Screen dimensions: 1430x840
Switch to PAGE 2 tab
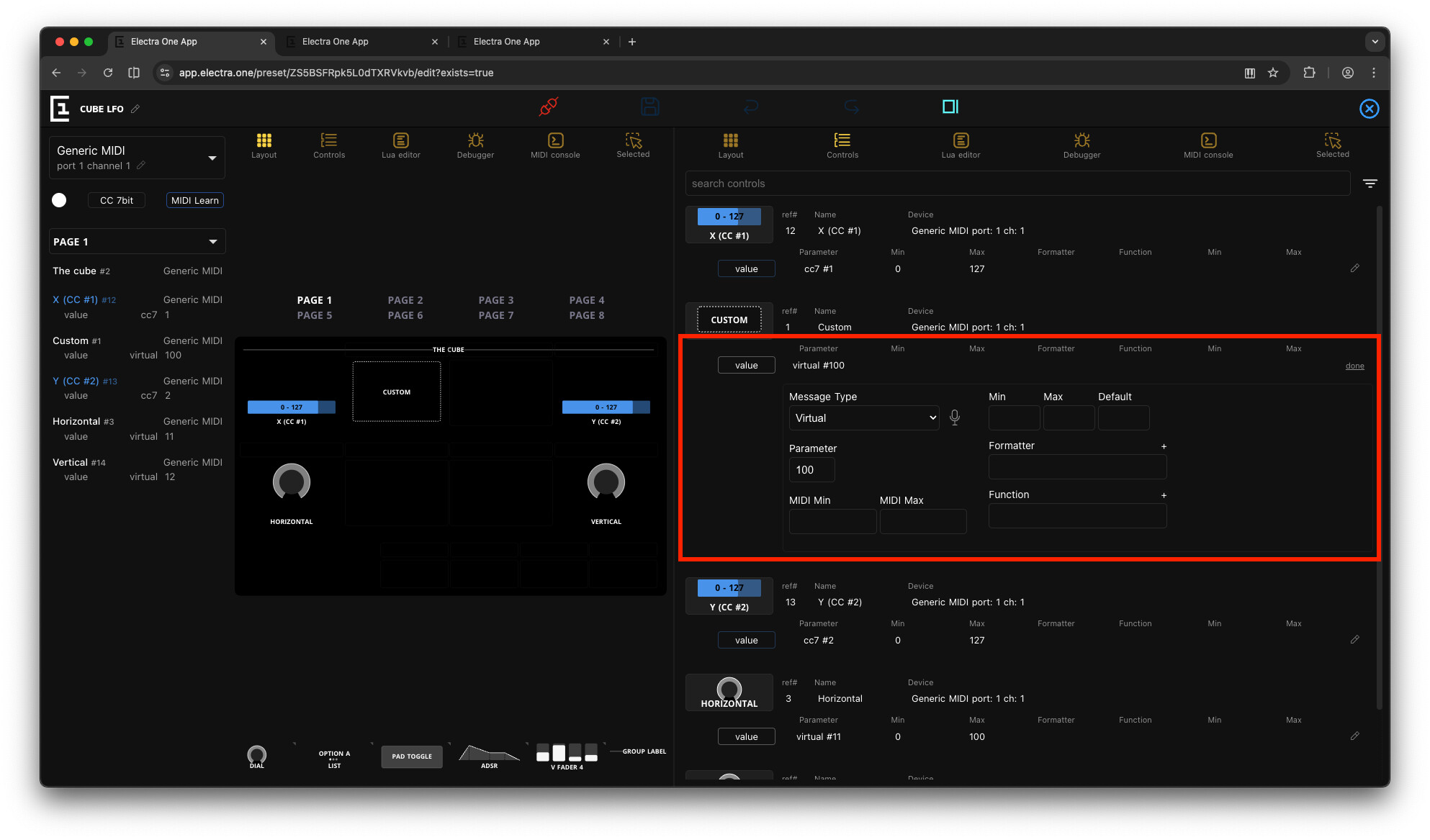pos(405,300)
